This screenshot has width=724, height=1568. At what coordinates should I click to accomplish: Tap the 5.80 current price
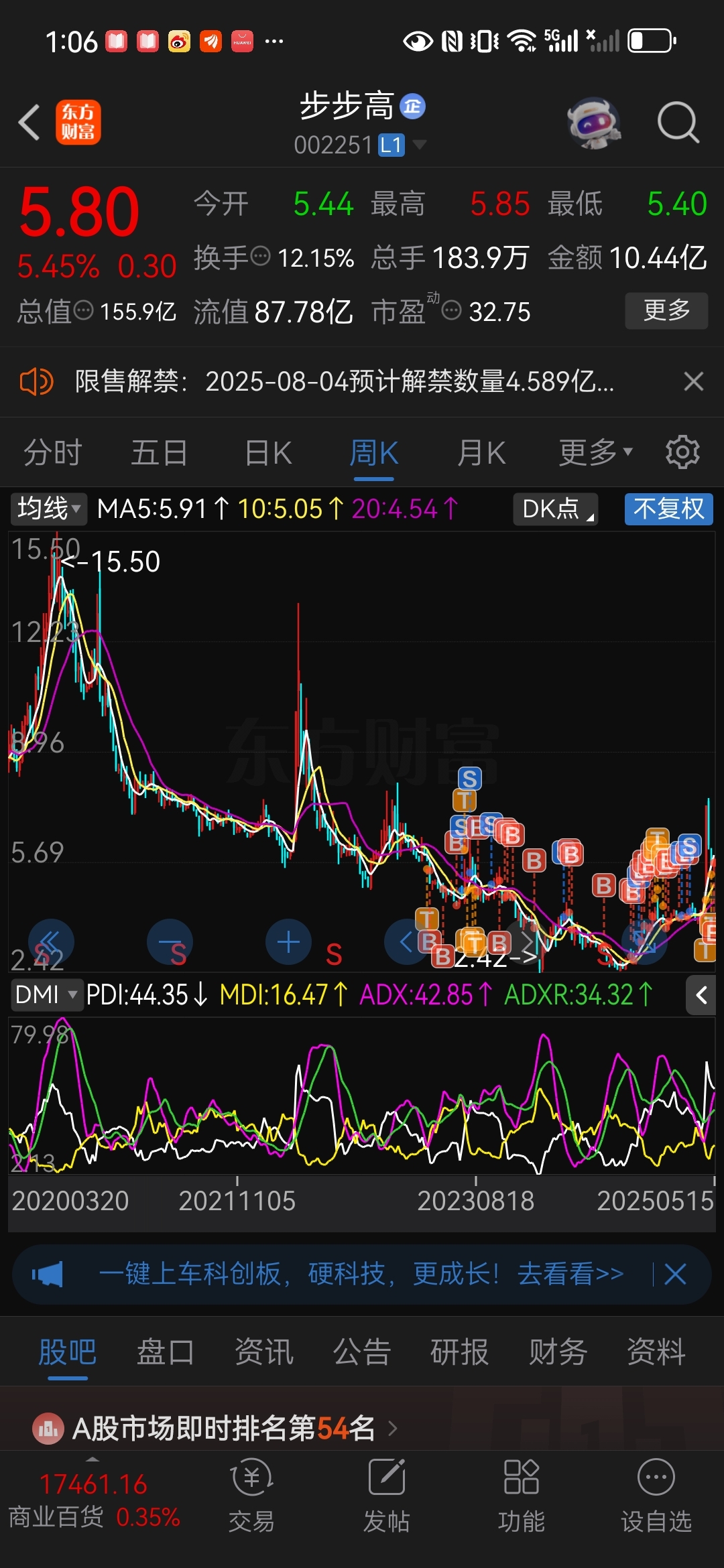point(79,212)
